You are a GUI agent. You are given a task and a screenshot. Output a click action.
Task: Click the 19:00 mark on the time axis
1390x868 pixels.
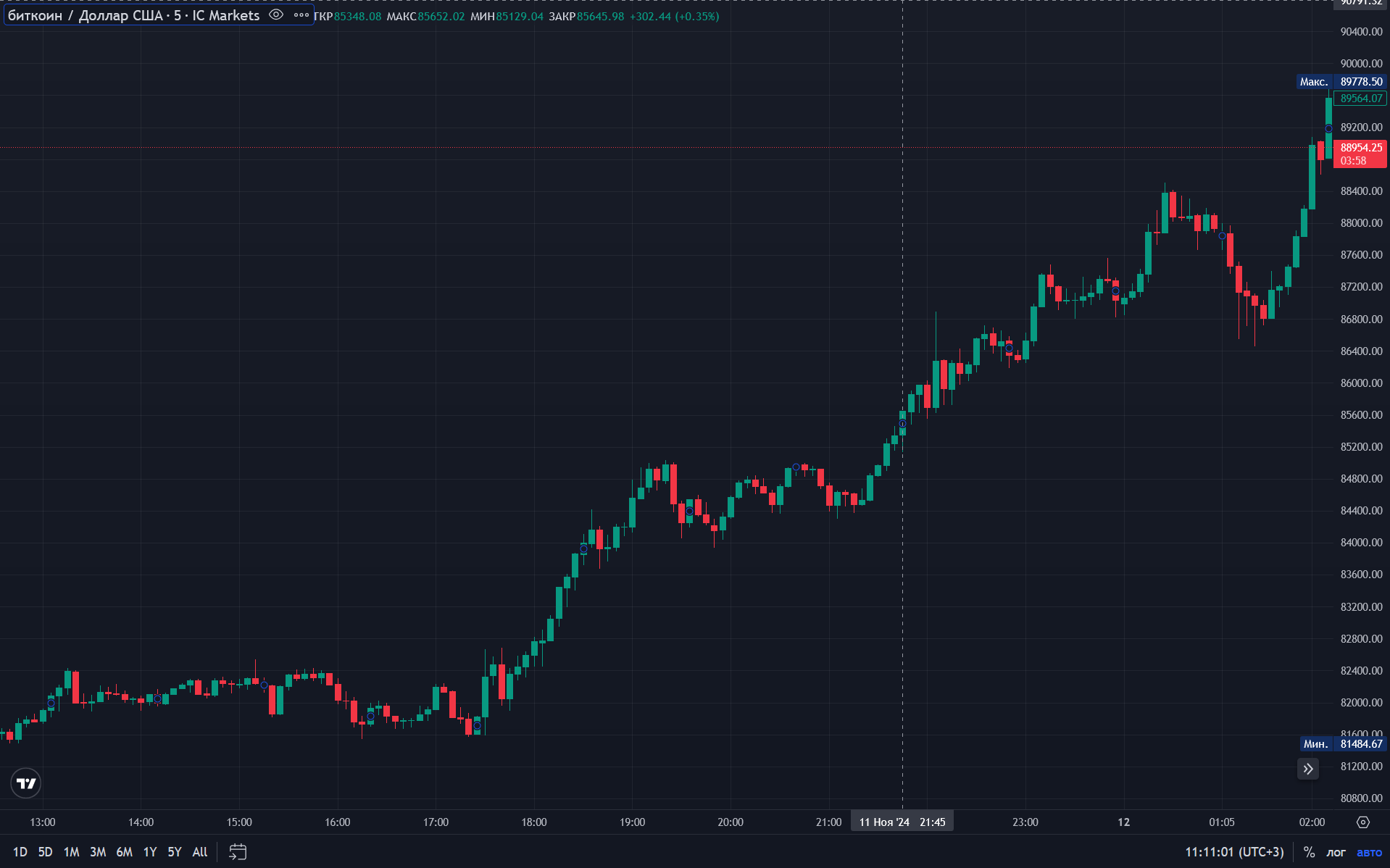pos(632,822)
